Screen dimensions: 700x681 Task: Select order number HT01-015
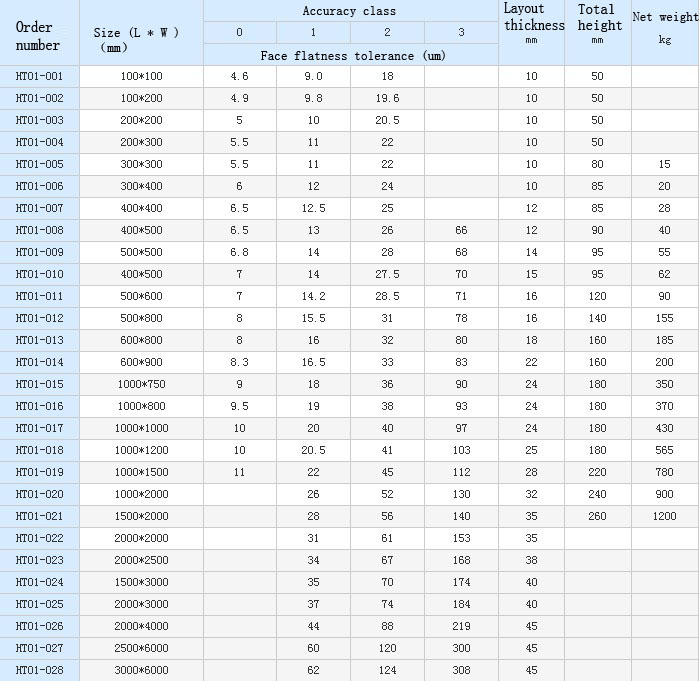pos(39,384)
